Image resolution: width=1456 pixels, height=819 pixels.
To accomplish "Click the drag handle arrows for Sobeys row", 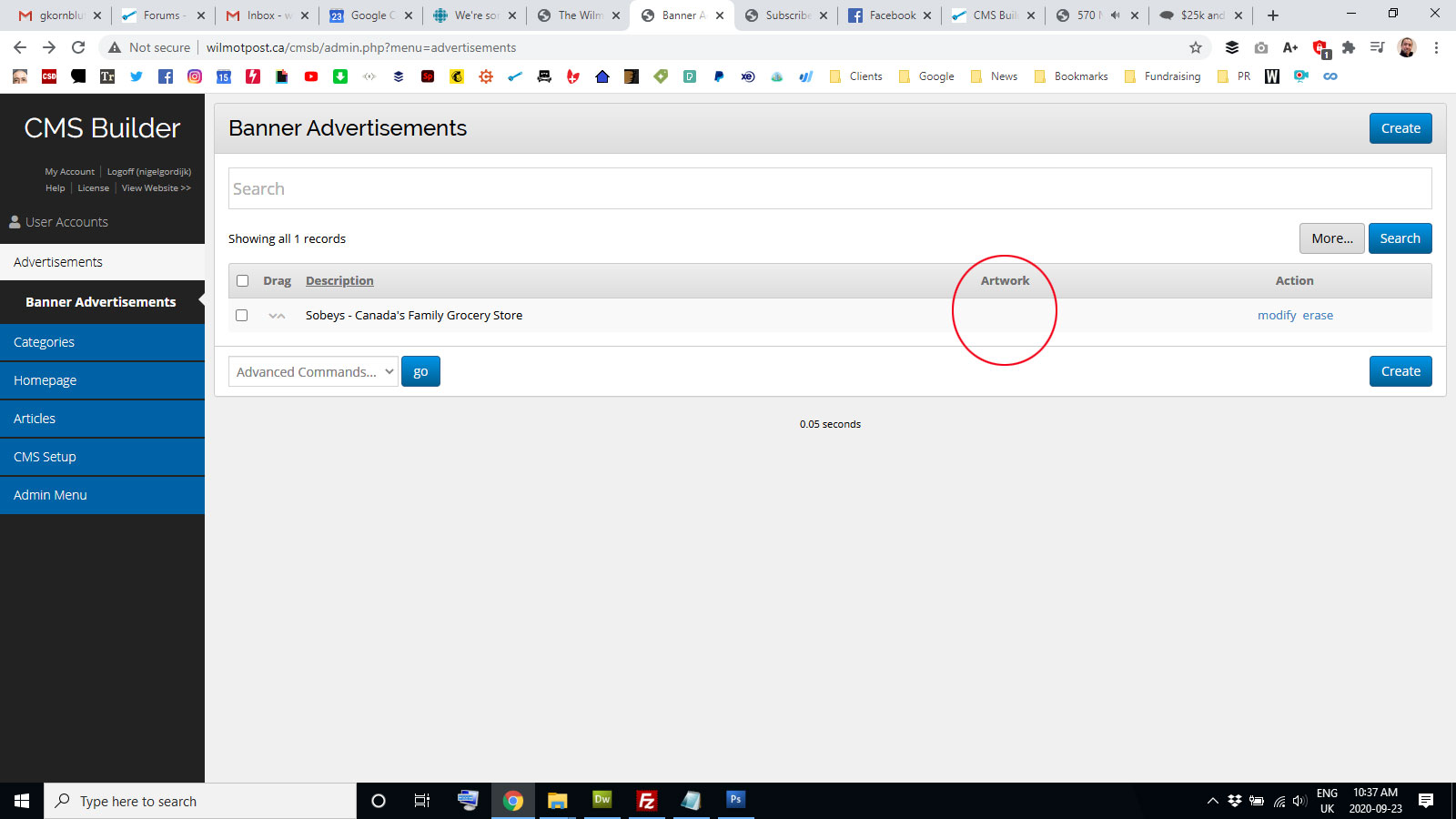I will [277, 316].
